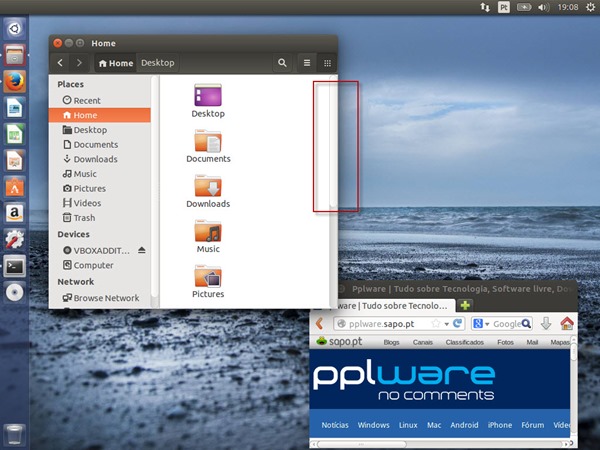Open the Canais link on sapo bar
This screenshot has width=600, height=450.
(423, 342)
